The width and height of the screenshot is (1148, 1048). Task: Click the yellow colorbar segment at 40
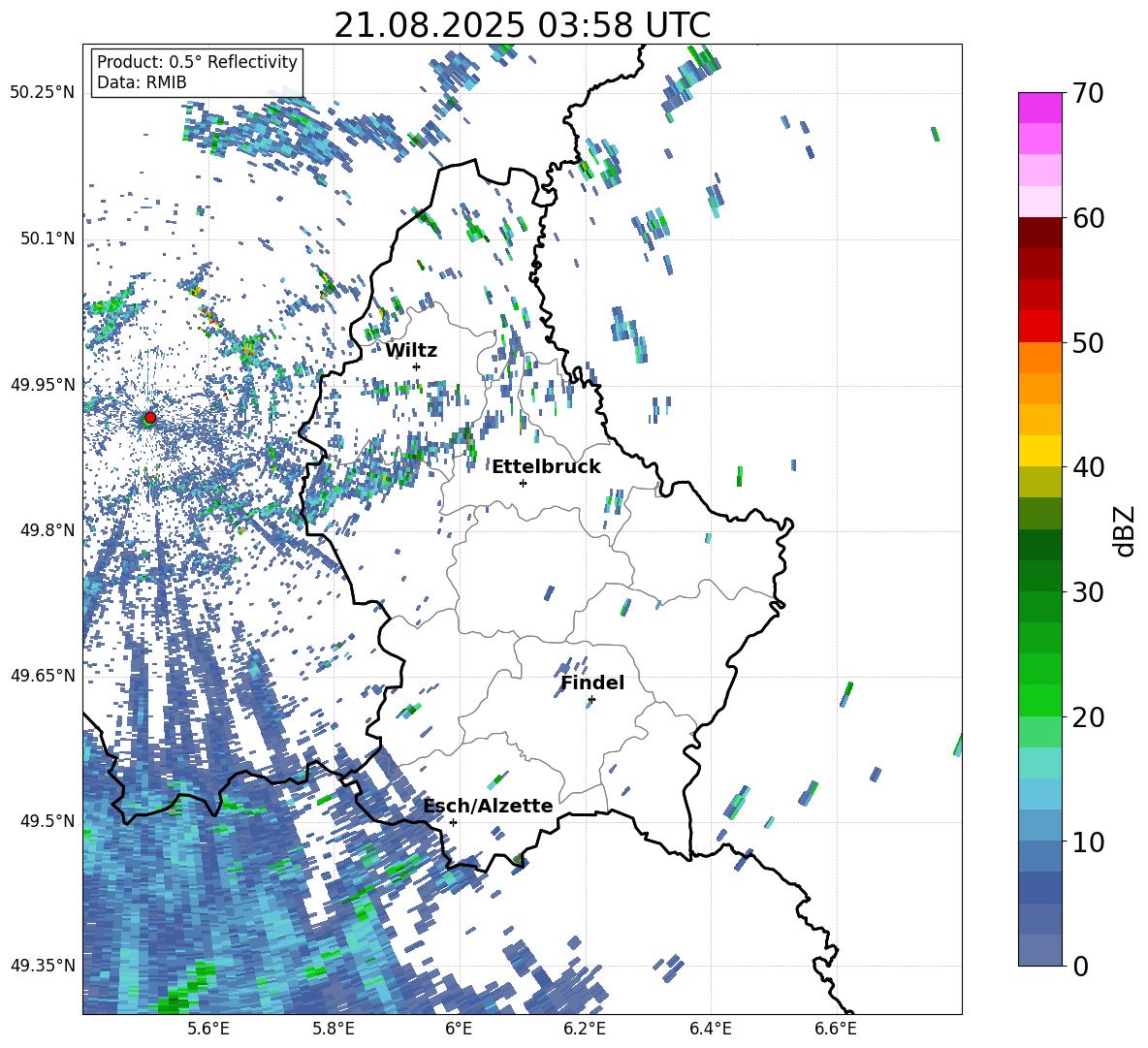coord(1039,451)
